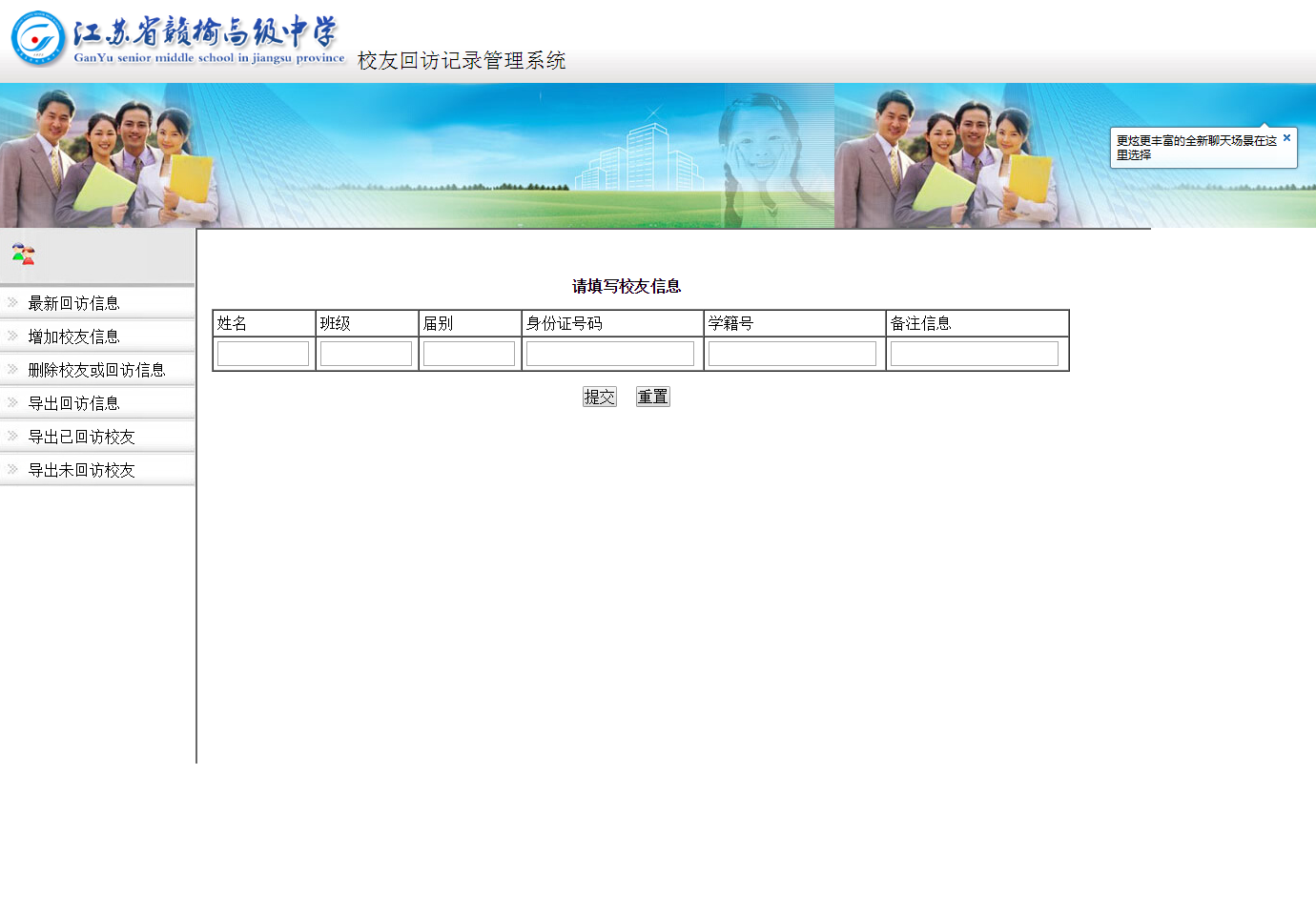Close the chat promotion popup

[1286, 137]
